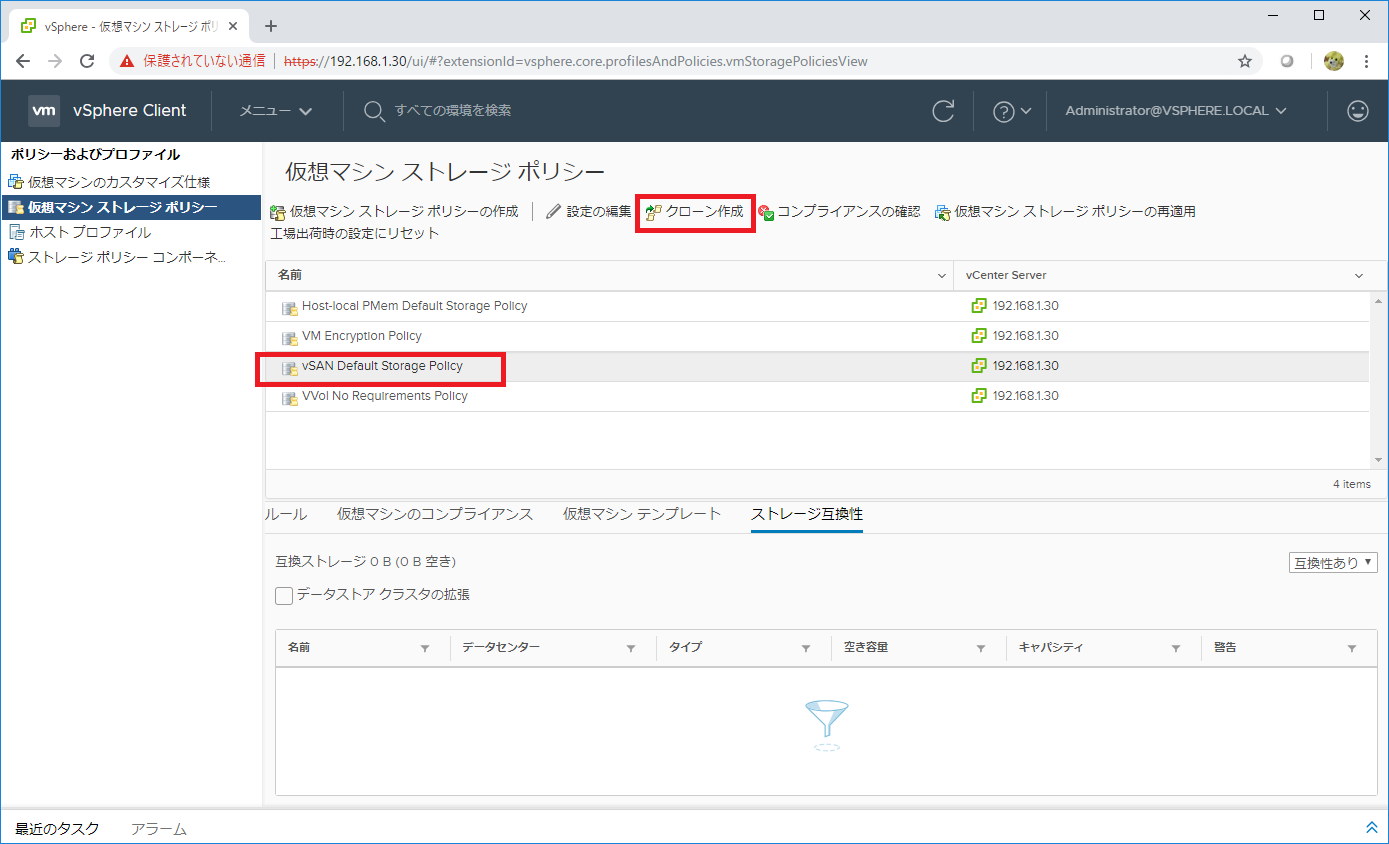Click the browser reload button
This screenshot has width=1389, height=844.
pyautogui.click(x=87, y=61)
